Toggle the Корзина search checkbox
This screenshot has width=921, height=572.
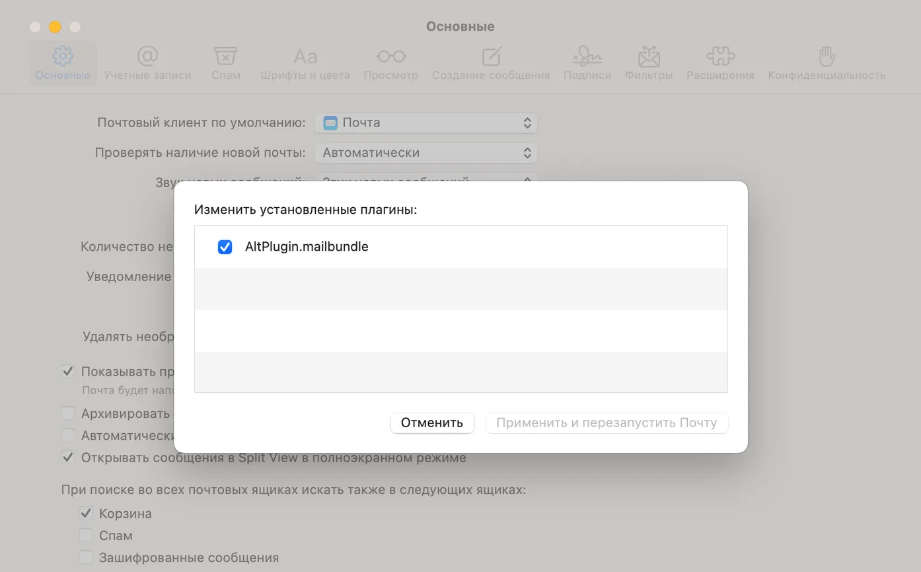coord(86,513)
